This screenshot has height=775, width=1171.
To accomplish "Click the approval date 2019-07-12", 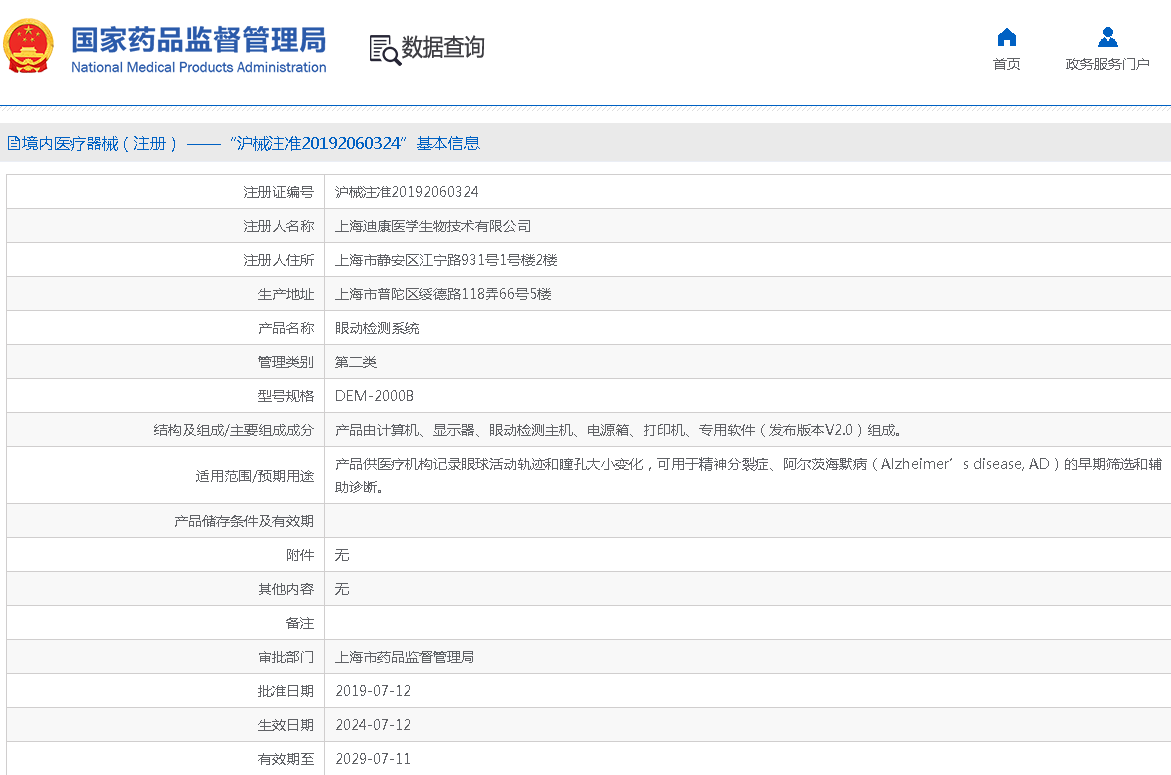I will click(373, 691).
